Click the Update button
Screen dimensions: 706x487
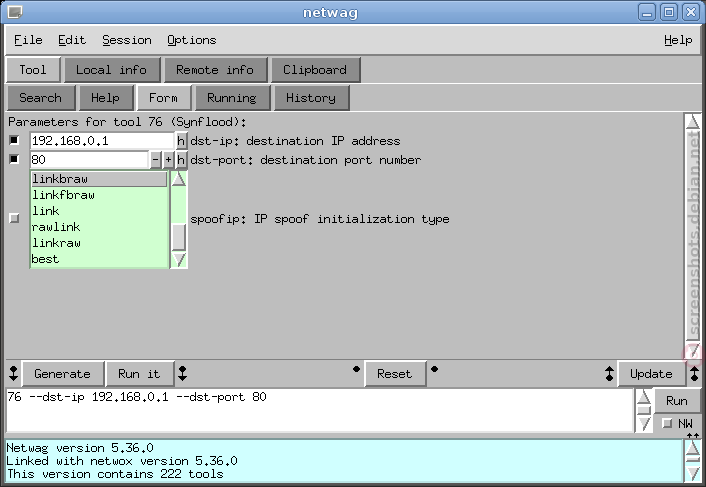651,374
